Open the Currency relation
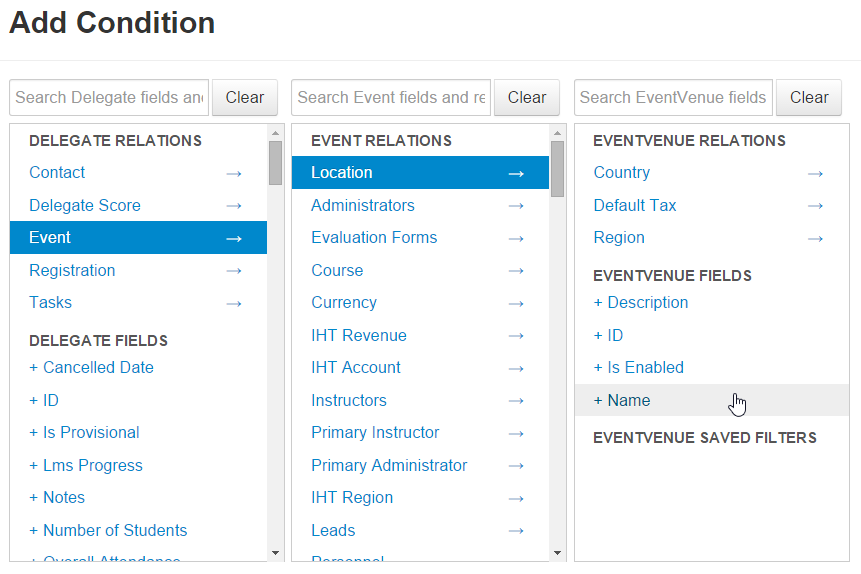The height and width of the screenshot is (574, 861). (x=420, y=303)
